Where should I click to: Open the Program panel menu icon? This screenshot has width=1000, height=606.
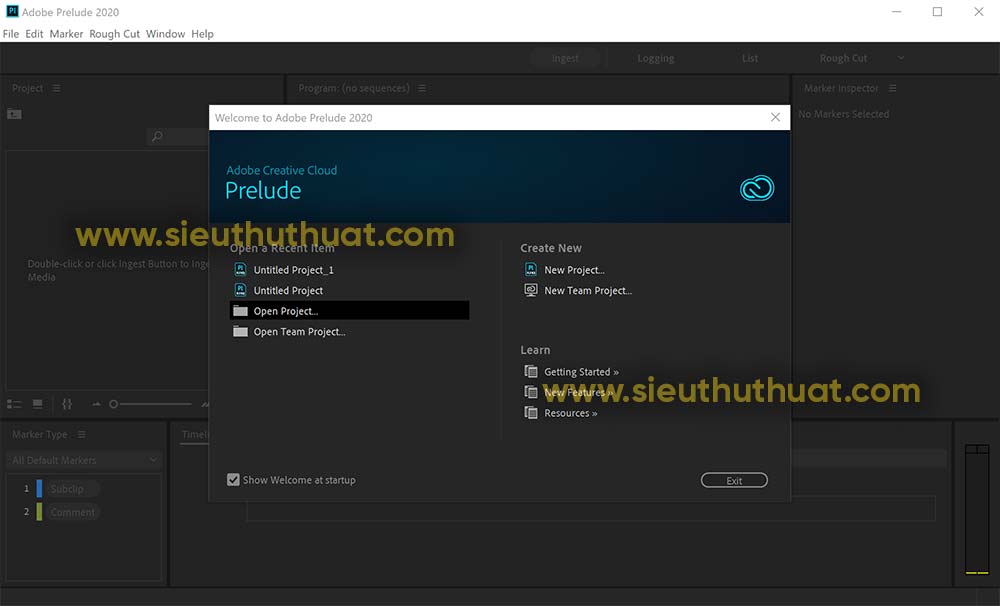(422, 88)
